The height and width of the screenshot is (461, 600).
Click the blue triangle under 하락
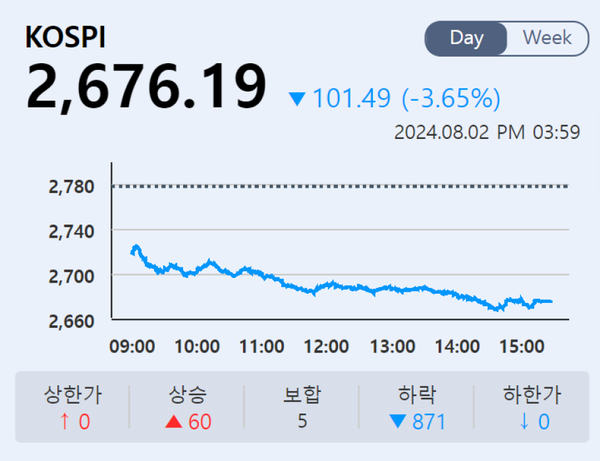click(398, 422)
